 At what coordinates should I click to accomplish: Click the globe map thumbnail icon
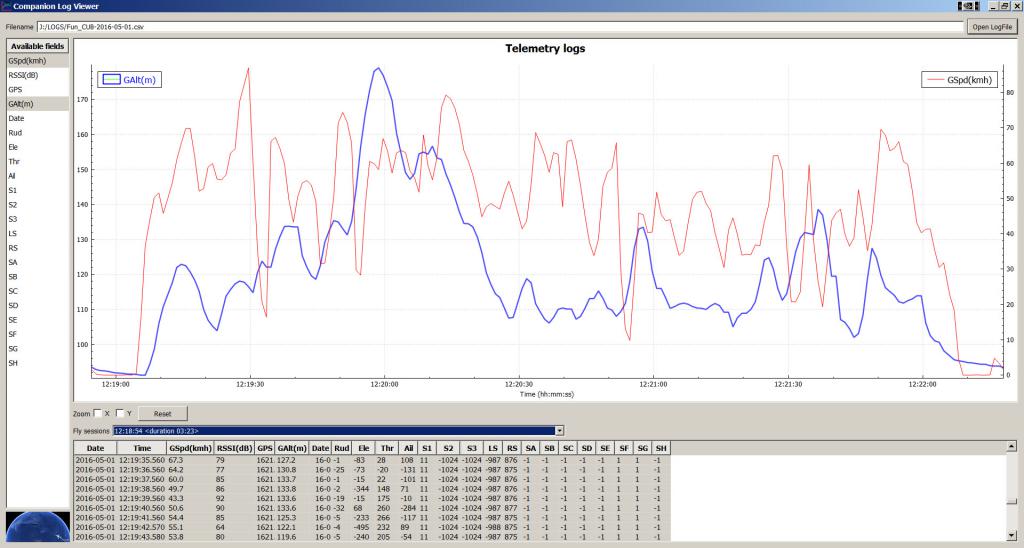click(x=38, y=526)
